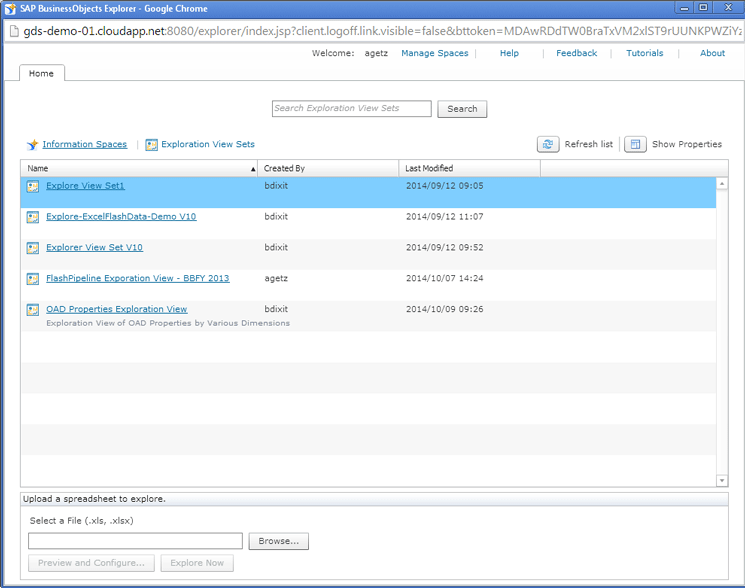Click the Information Spaces star icon

32,145
